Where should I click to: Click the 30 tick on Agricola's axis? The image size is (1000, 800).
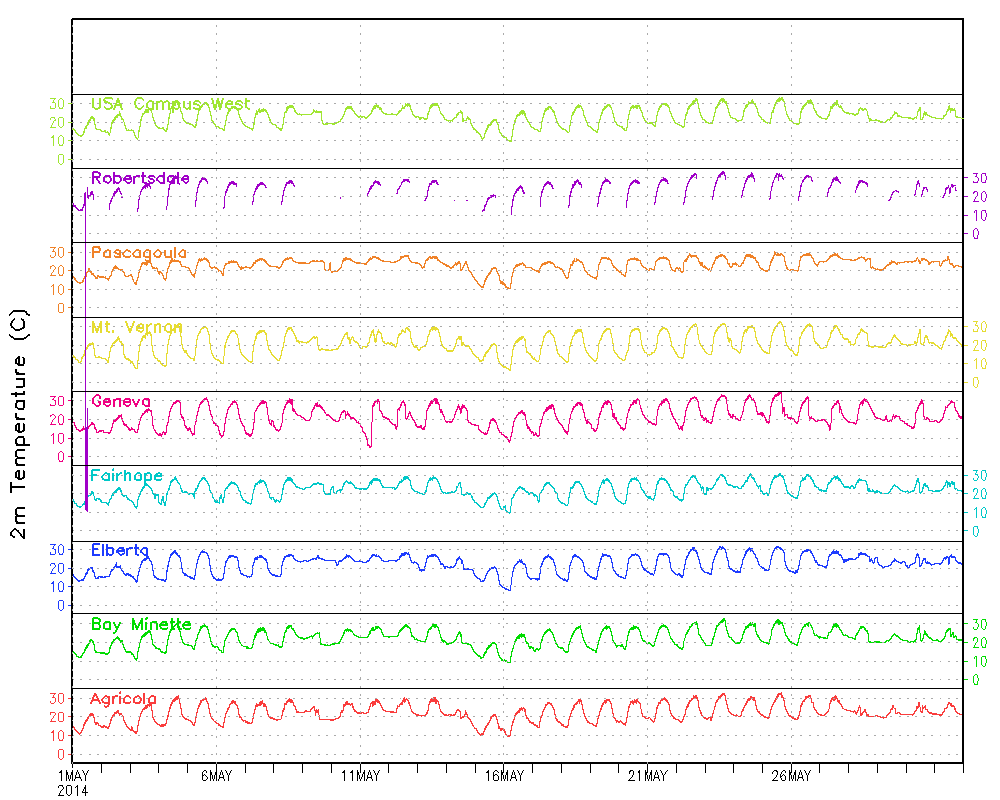tap(56, 698)
